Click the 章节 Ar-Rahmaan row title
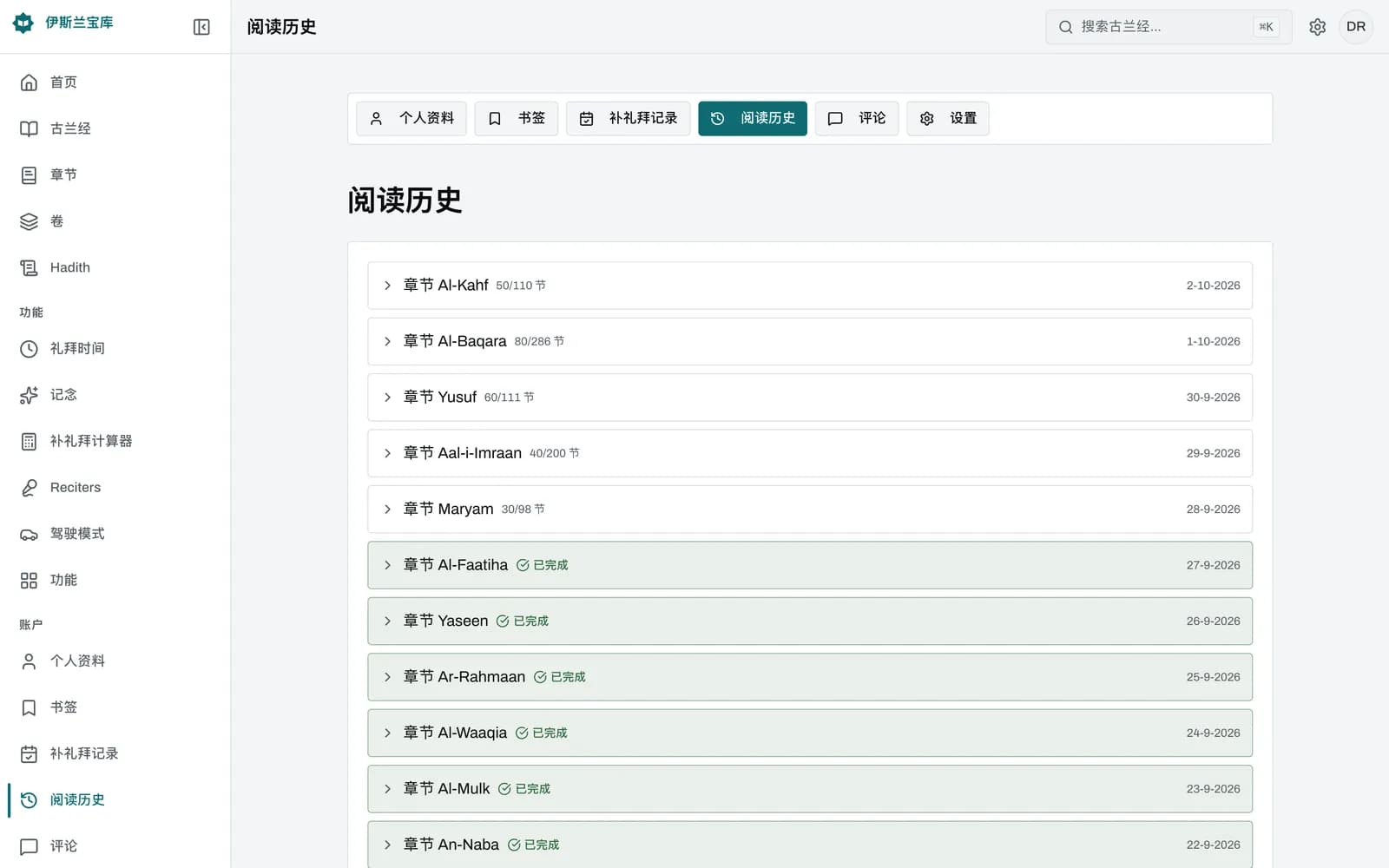The height and width of the screenshot is (868, 1389). coord(464,677)
